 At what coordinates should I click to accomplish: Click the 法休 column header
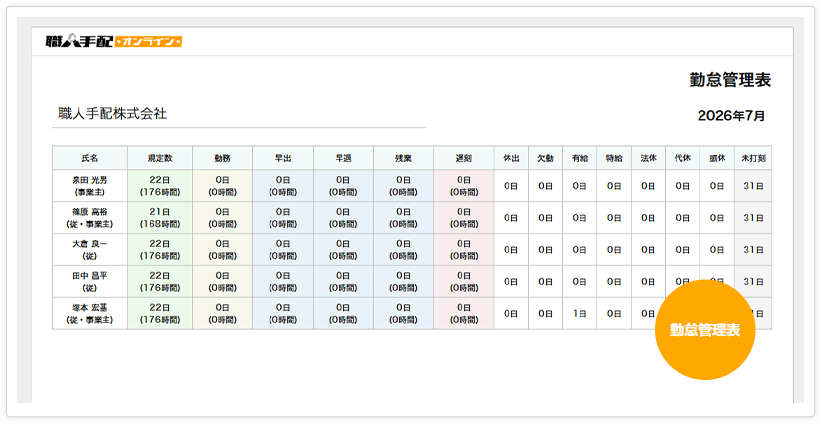coord(648,158)
